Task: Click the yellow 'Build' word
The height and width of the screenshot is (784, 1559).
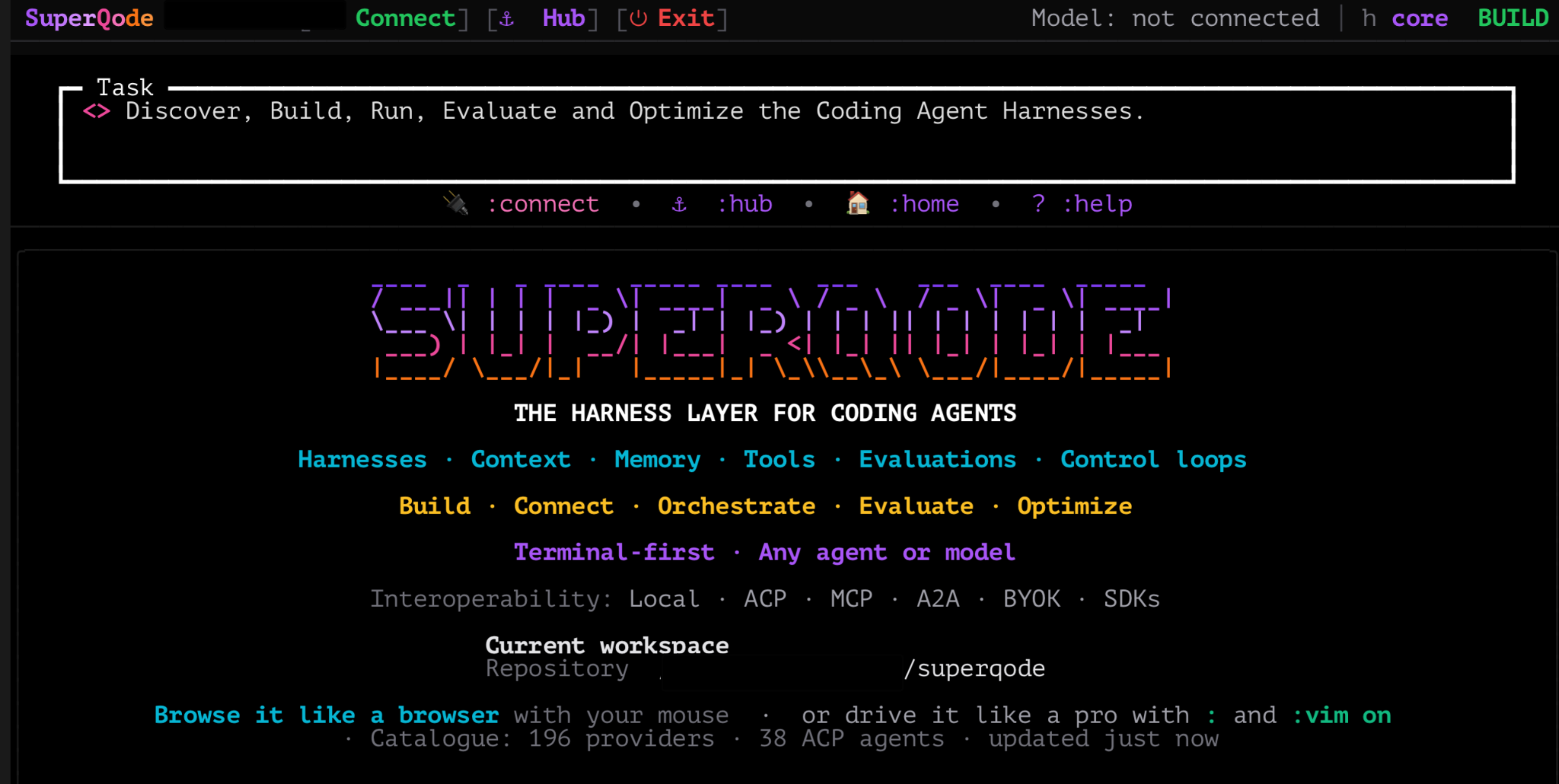Action: point(435,506)
